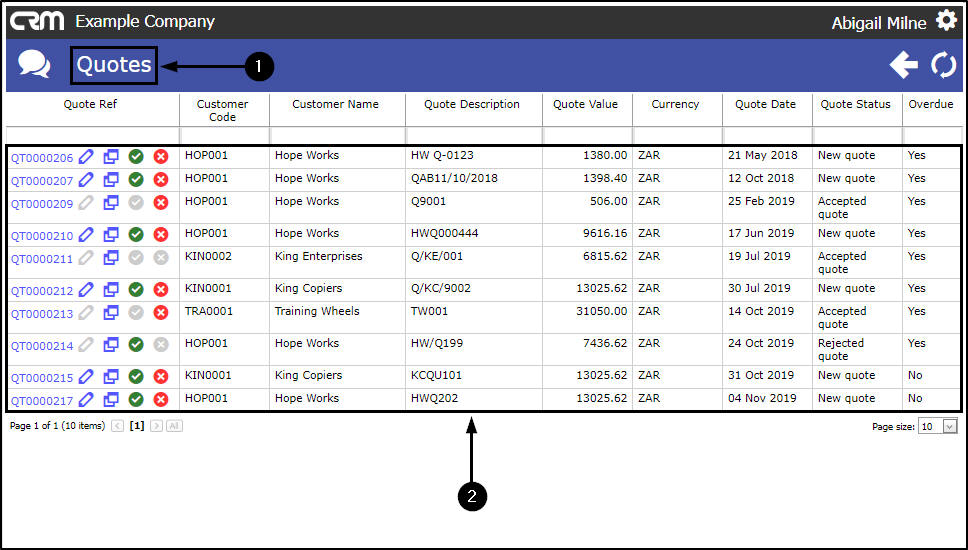Open quote reference QT0000213
968x550 pixels.
[42, 314]
